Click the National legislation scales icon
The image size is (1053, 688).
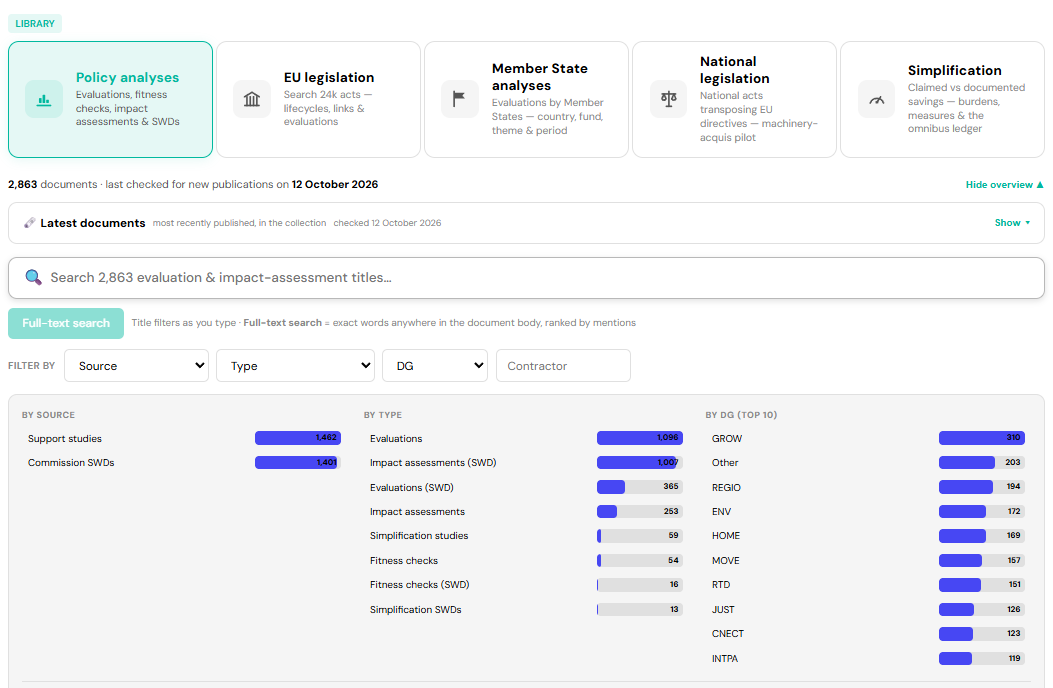[x=668, y=99]
